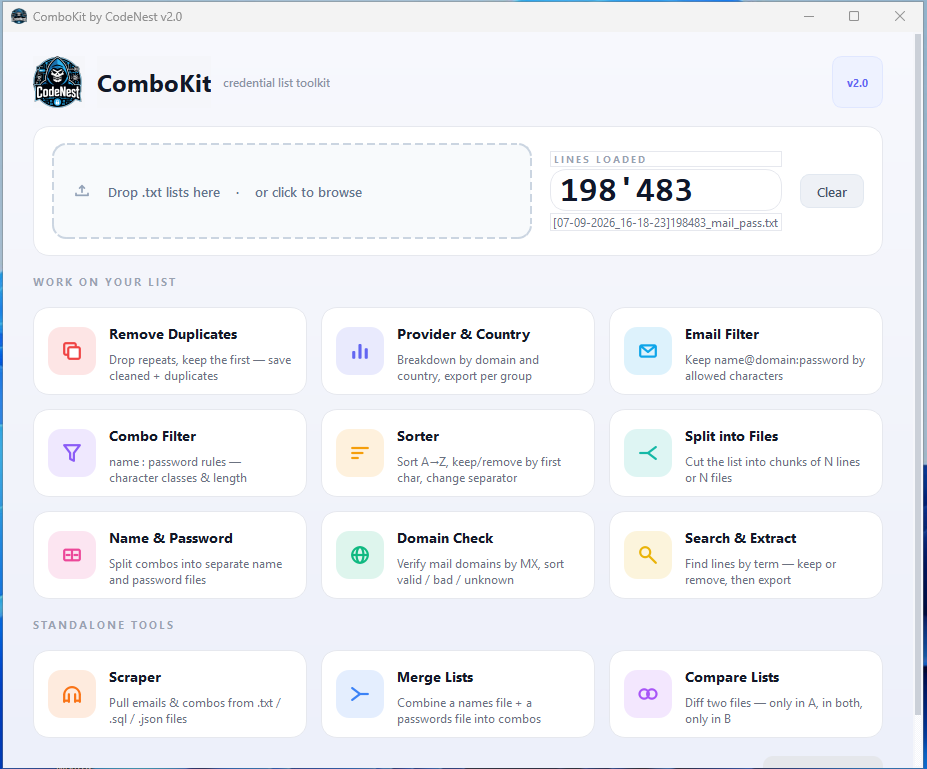Click 'Sort A→Z, keep/remove by first char' description
927x769 pixels.
click(479, 469)
